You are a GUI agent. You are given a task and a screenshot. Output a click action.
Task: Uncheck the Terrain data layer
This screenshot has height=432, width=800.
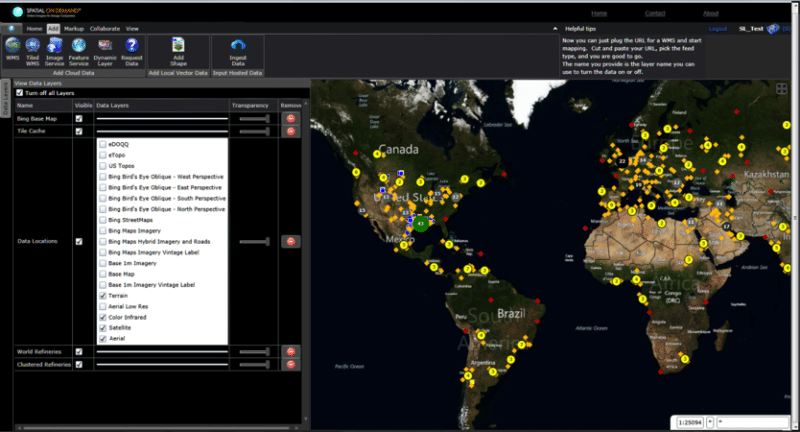coord(103,296)
